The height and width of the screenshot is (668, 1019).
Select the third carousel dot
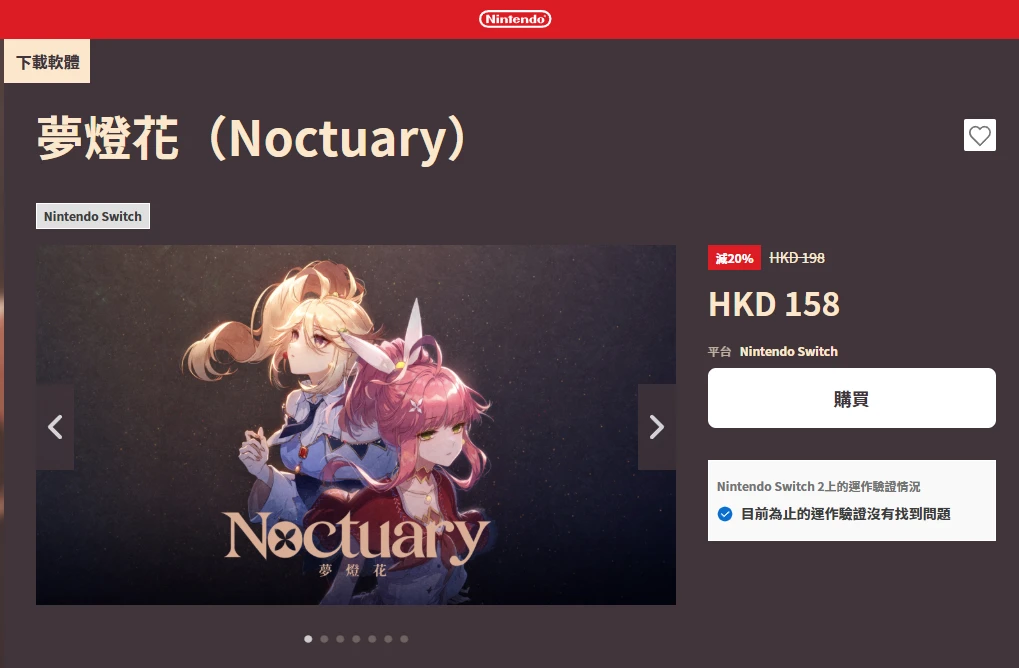[x=340, y=639]
